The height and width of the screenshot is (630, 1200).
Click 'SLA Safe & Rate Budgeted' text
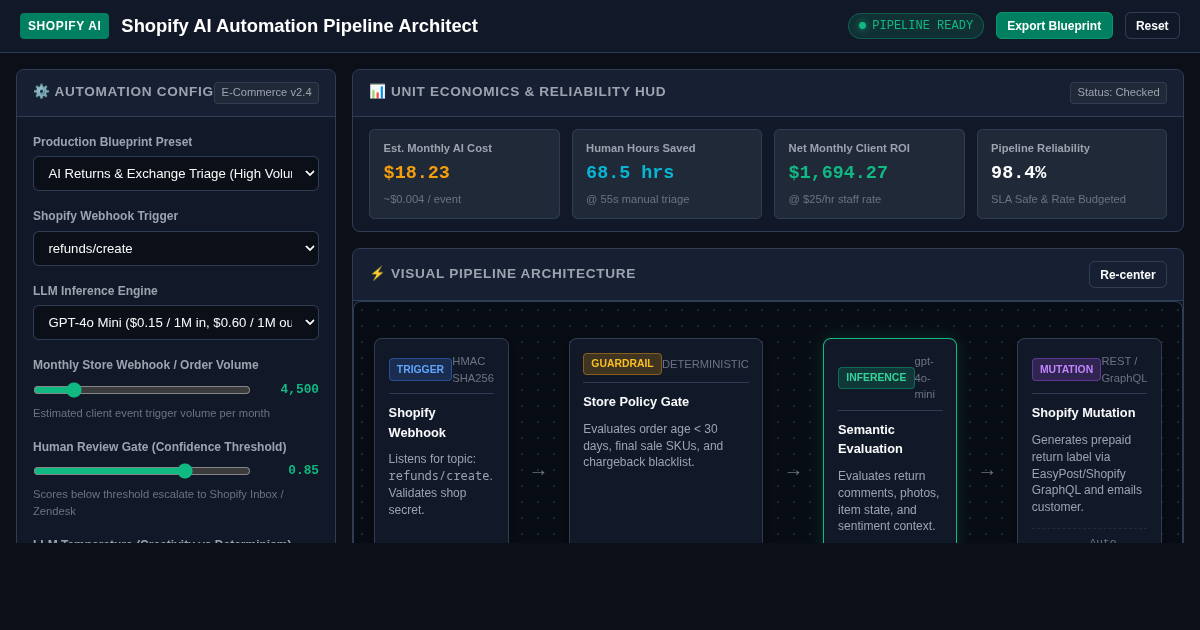[x=1058, y=199]
